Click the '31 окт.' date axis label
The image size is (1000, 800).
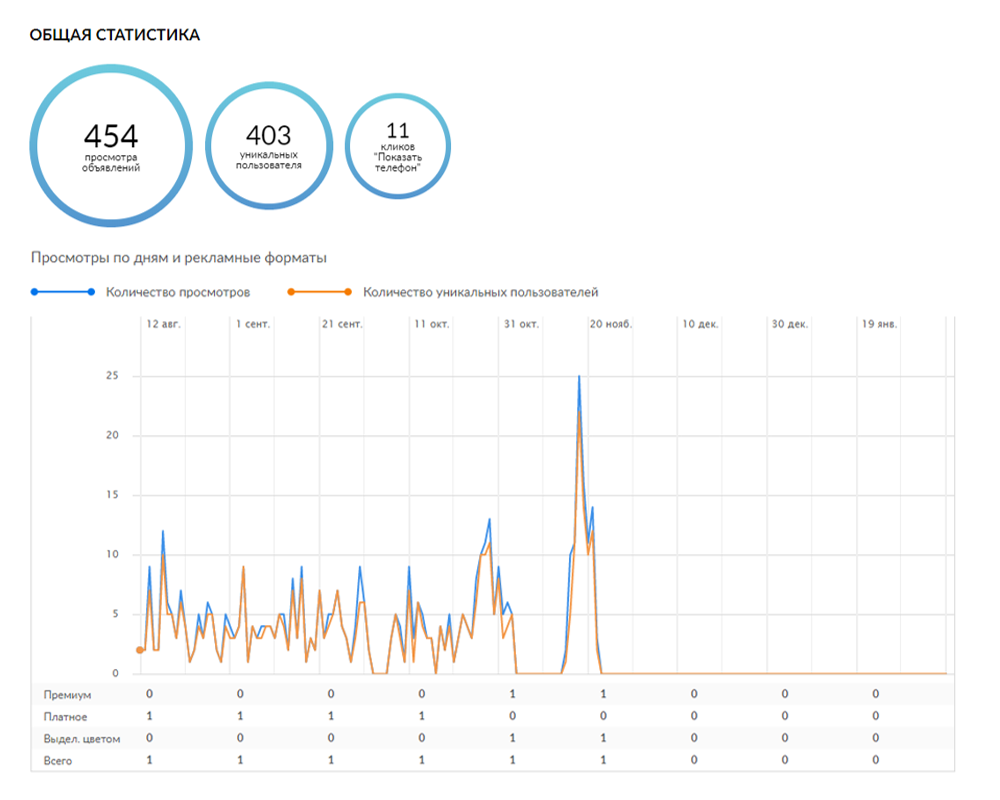(x=521, y=324)
